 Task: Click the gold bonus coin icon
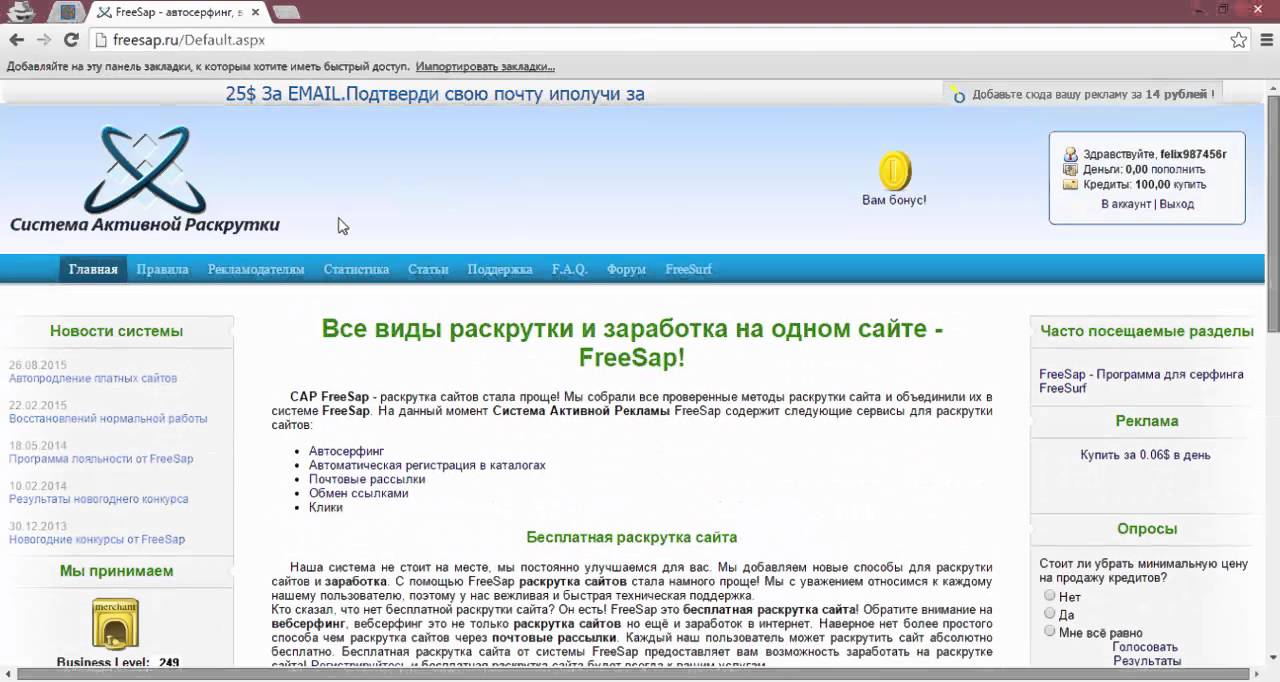(895, 170)
